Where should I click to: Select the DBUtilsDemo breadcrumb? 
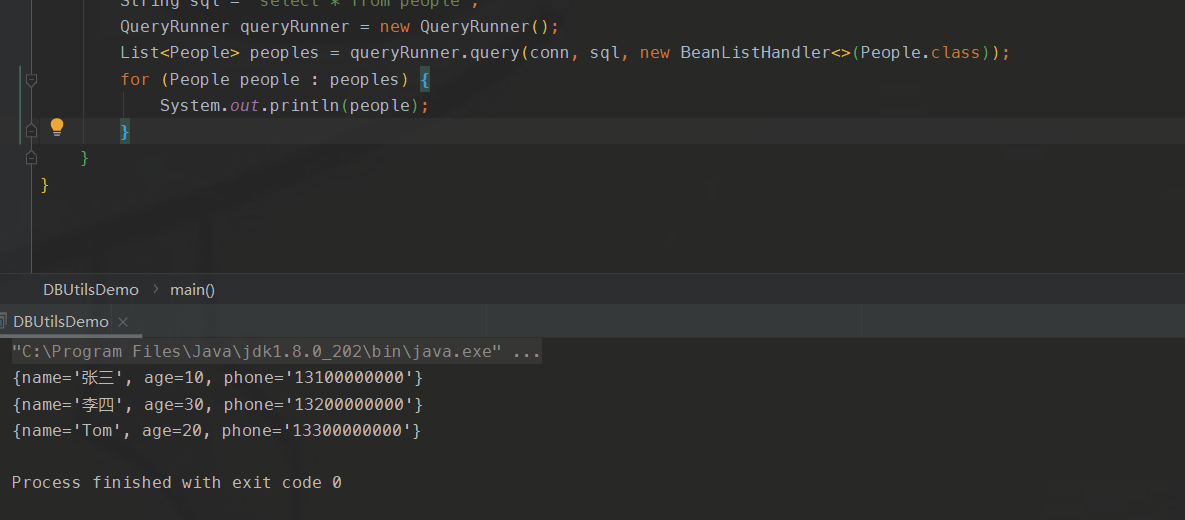click(x=90, y=289)
